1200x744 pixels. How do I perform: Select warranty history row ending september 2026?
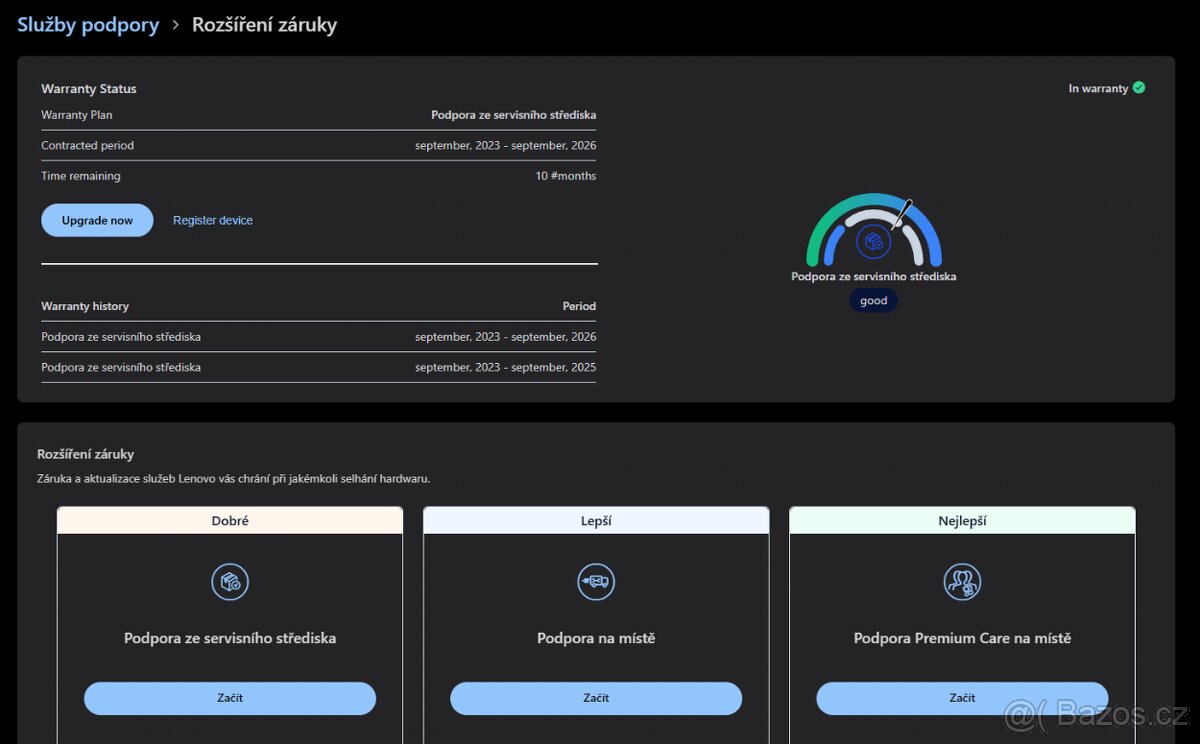(318, 337)
